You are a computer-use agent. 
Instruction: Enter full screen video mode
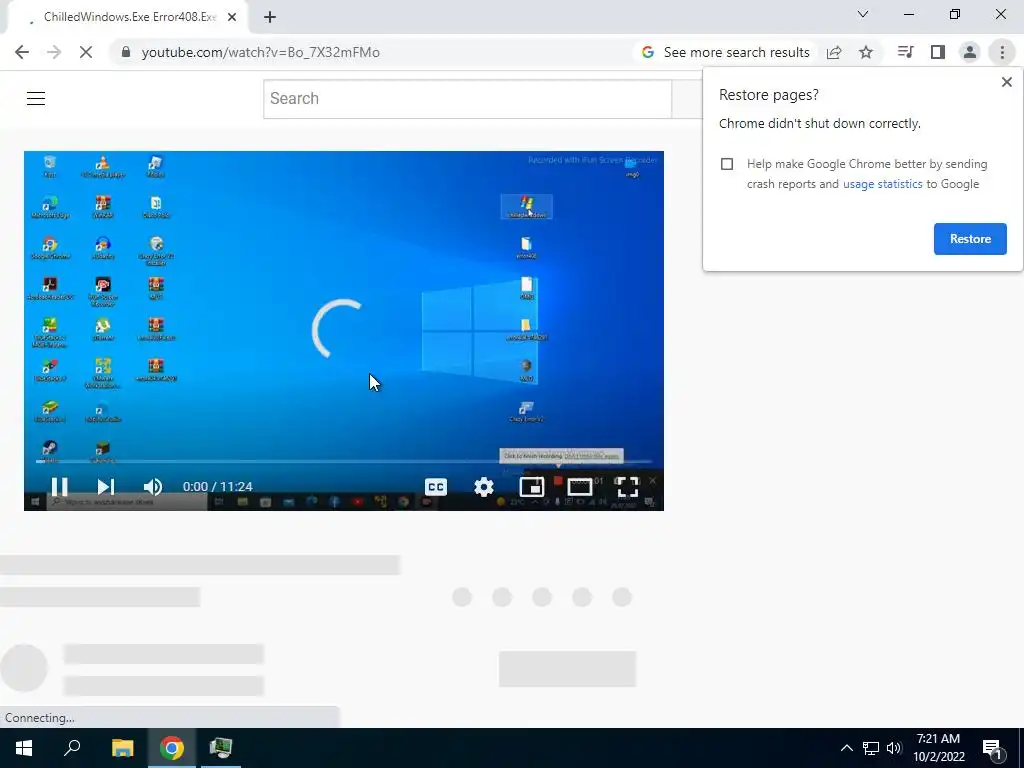(x=628, y=487)
